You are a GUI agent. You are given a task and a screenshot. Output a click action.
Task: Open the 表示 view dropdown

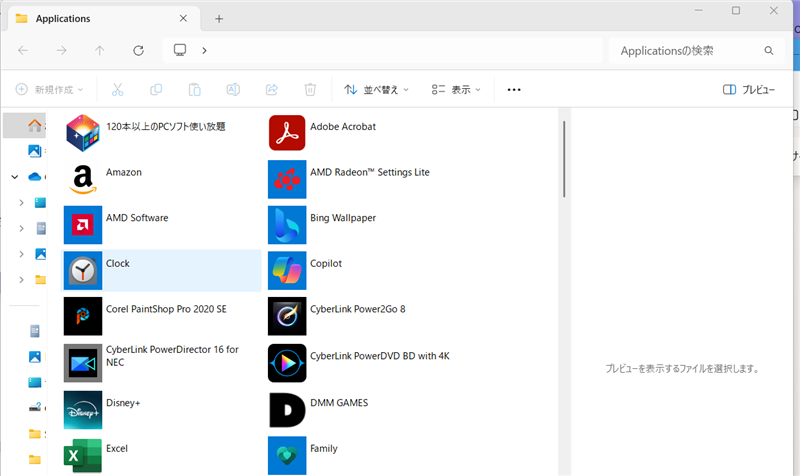tap(456, 90)
